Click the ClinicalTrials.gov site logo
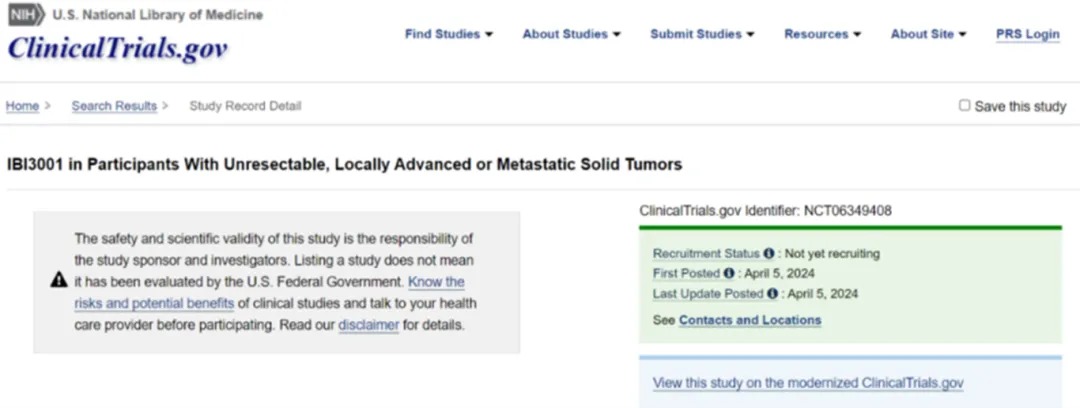The image size is (1080, 408). click(x=117, y=48)
